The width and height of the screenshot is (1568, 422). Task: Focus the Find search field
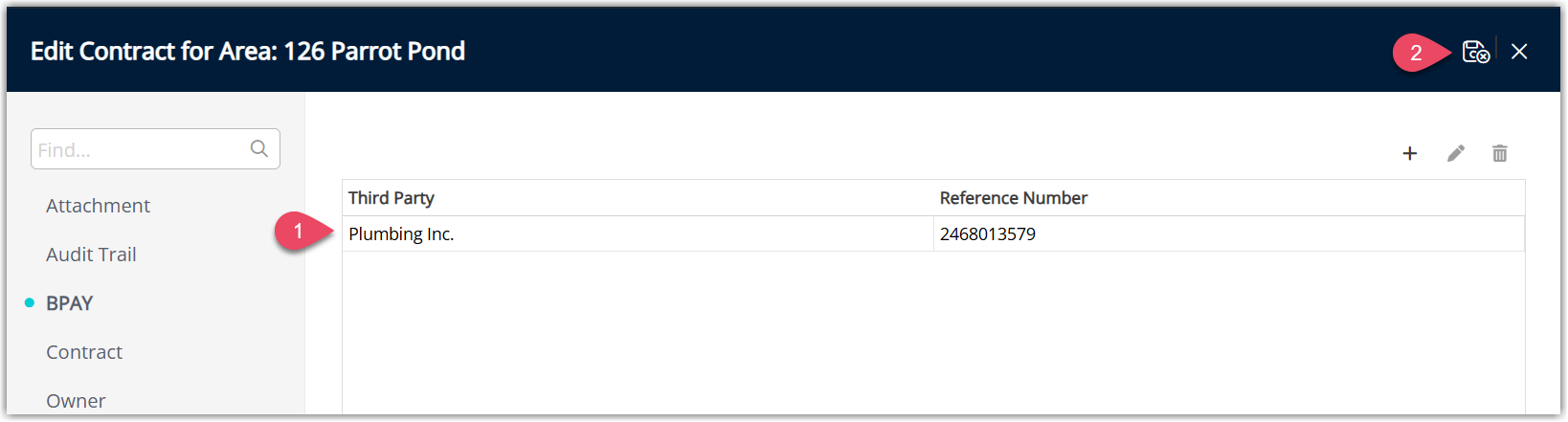pyautogui.click(x=155, y=149)
